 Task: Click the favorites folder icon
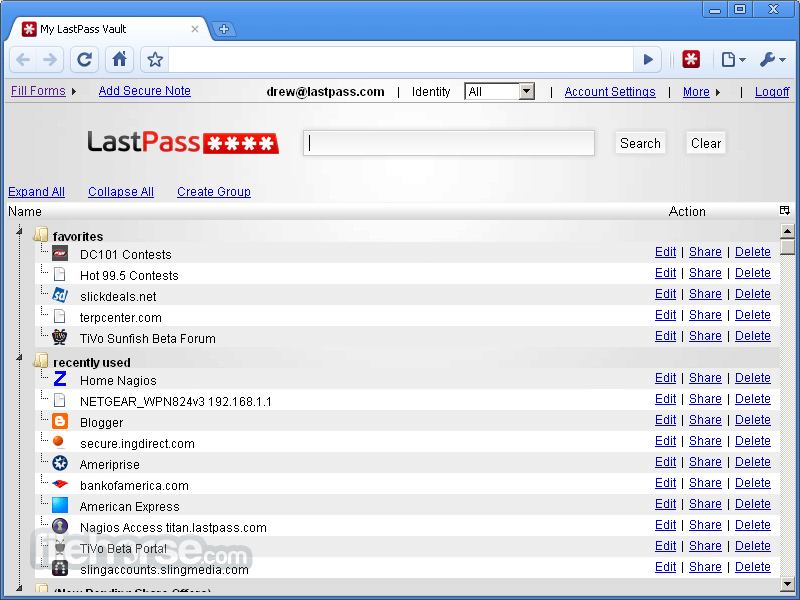(x=41, y=234)
